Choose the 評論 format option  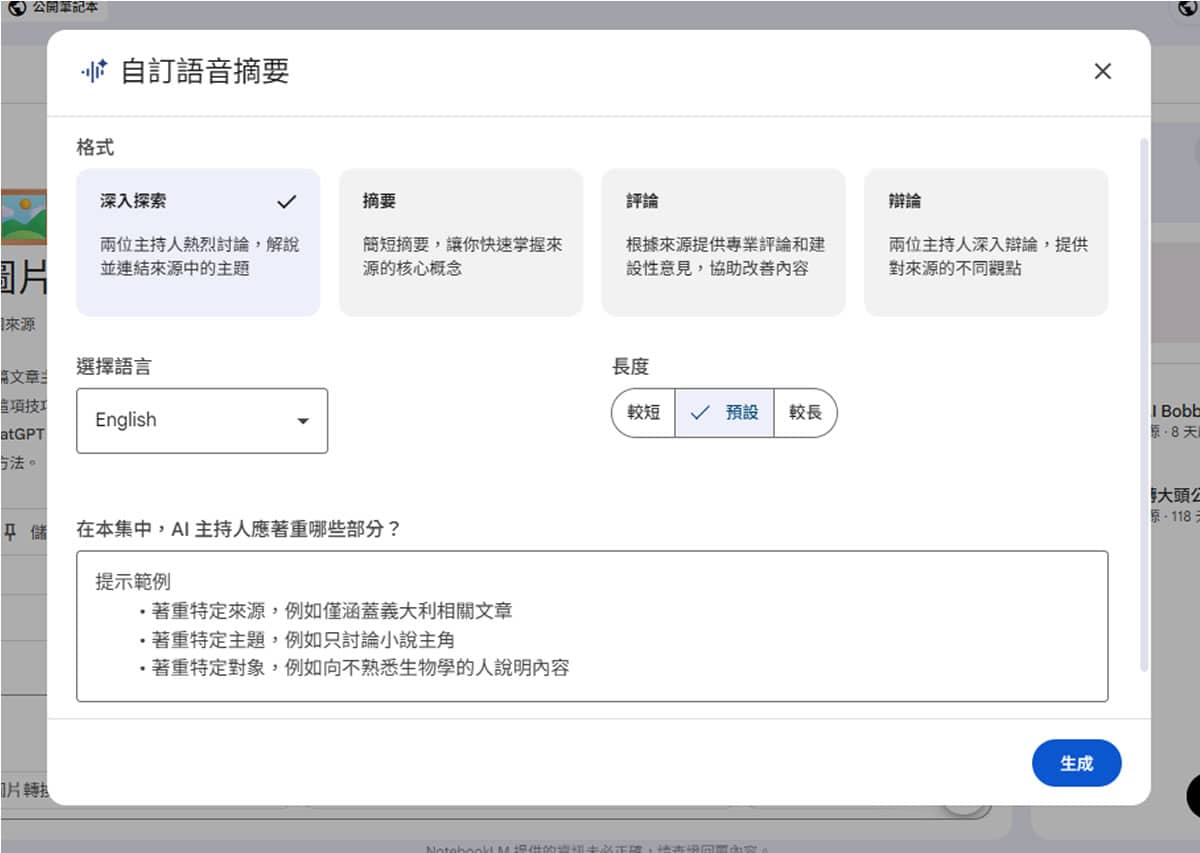[x=723, y=242]
